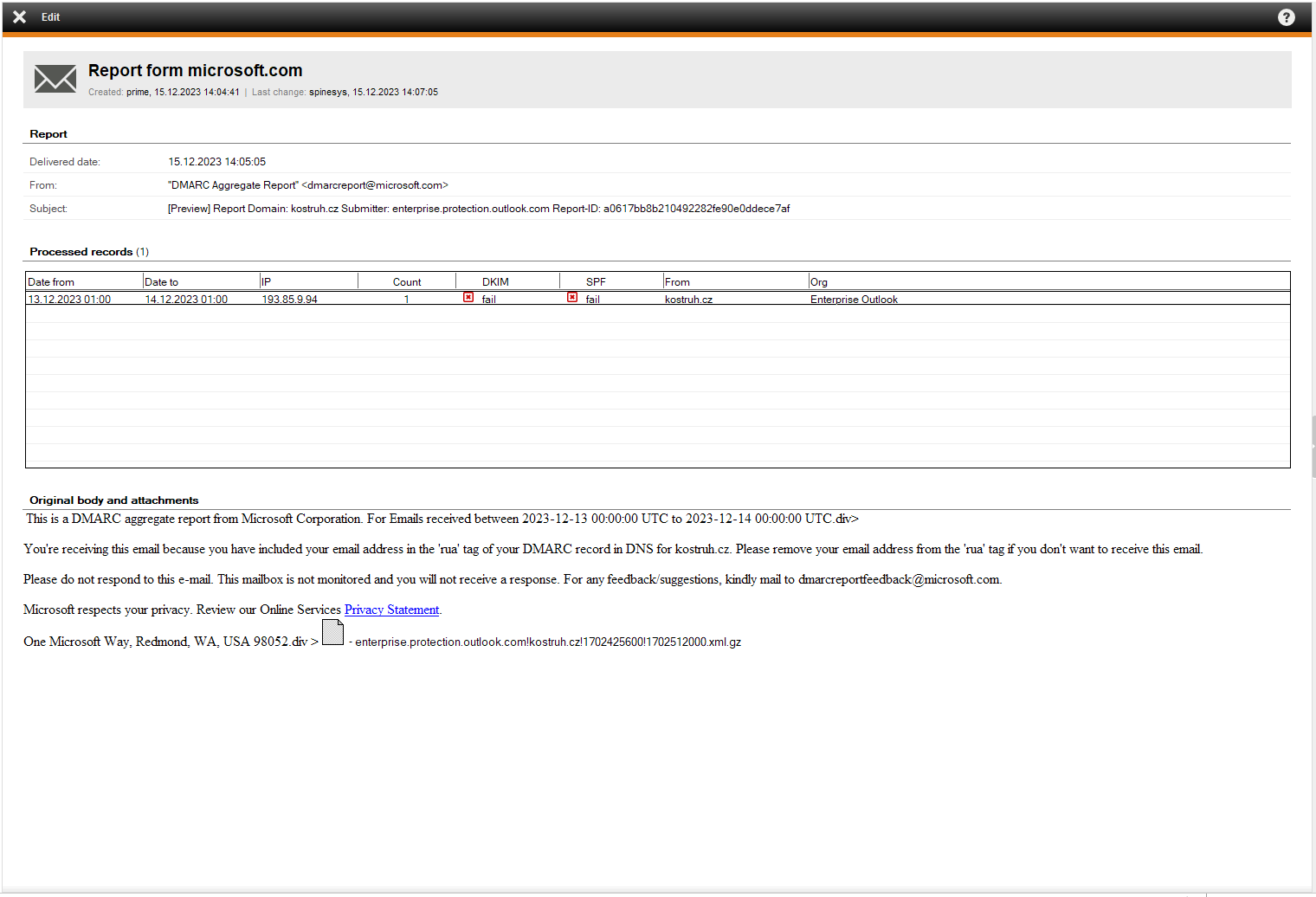Select the Enterprise Outlook org cell
Image resolution: width=1316 pixels, height=897 pixels.
[854, 300]
